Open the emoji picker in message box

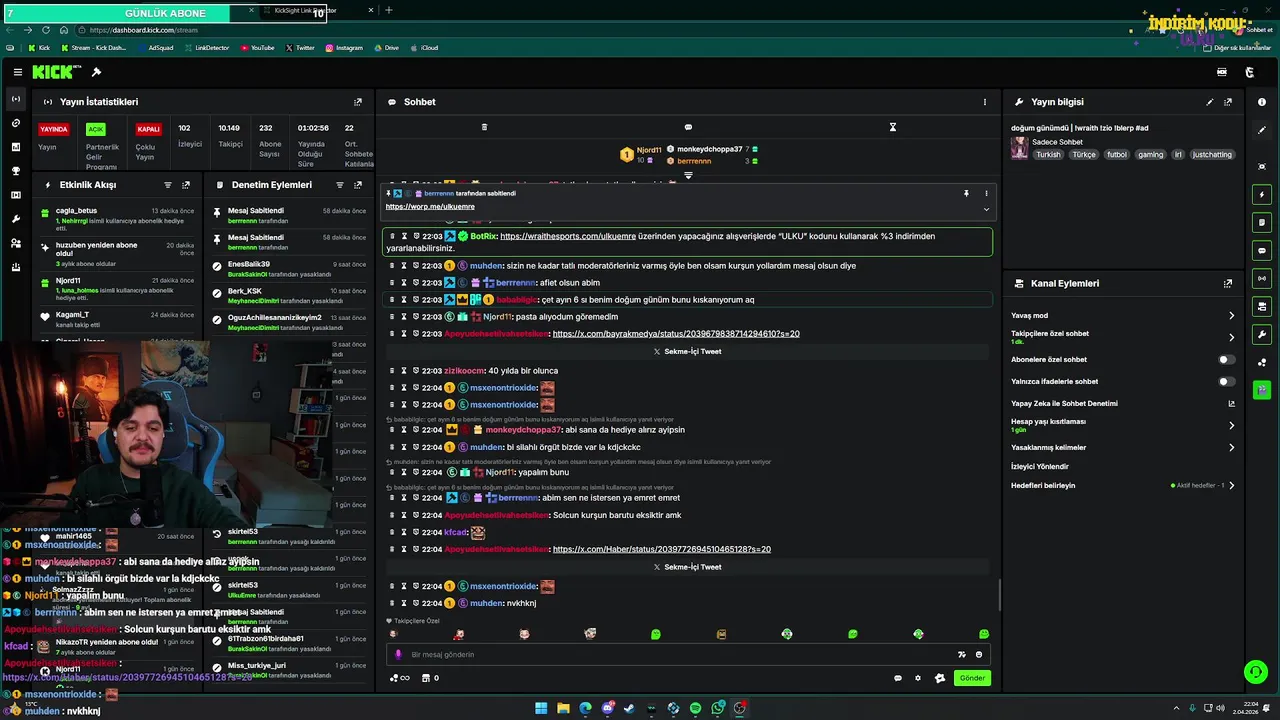(x=979, y=654)
